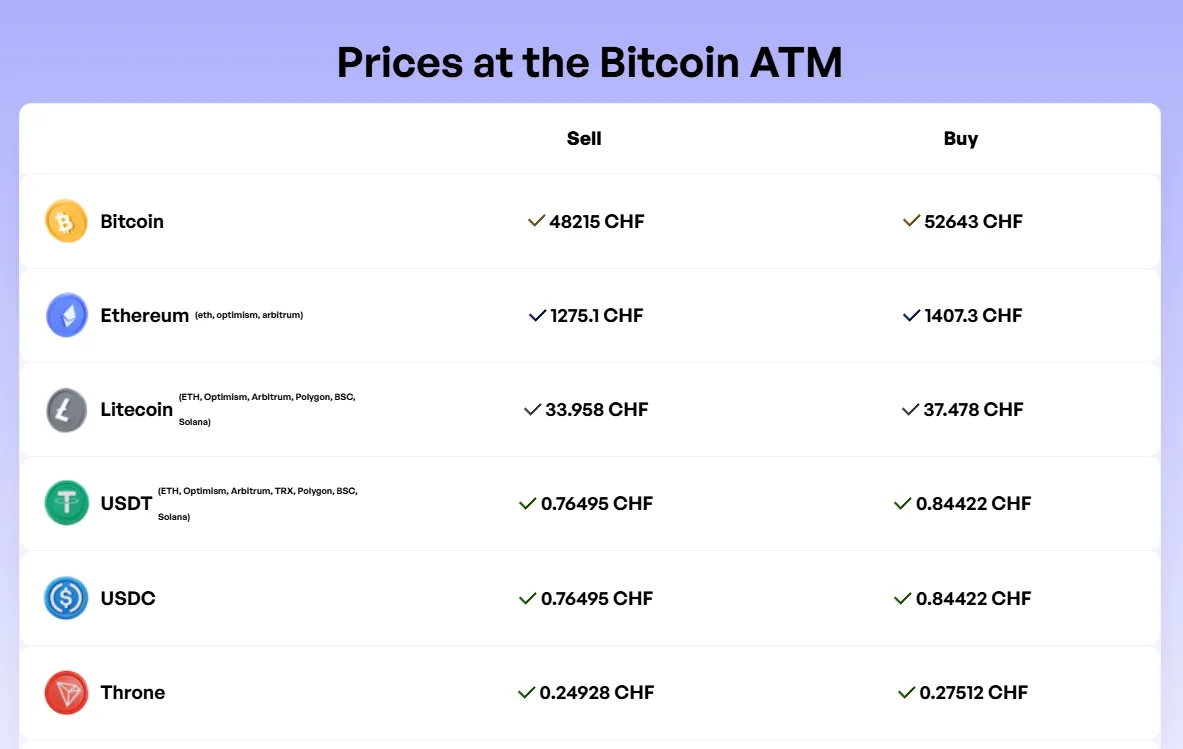Select the Buy column header

coord(960,139)
